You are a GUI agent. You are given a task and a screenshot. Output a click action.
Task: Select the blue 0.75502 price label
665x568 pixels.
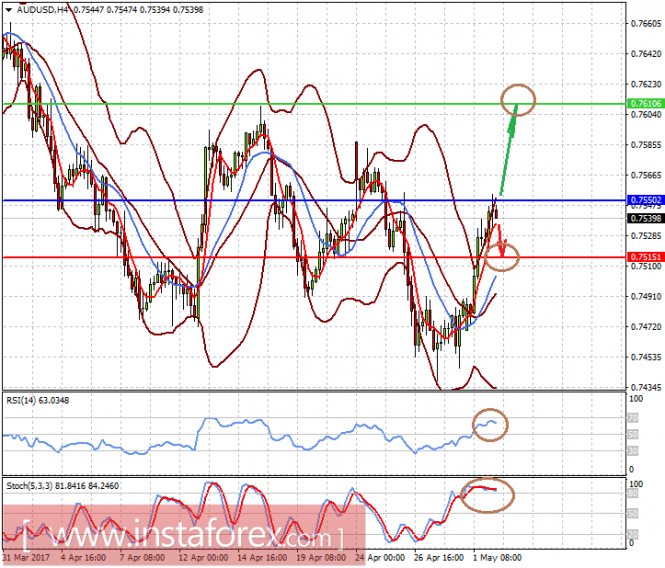645,200
